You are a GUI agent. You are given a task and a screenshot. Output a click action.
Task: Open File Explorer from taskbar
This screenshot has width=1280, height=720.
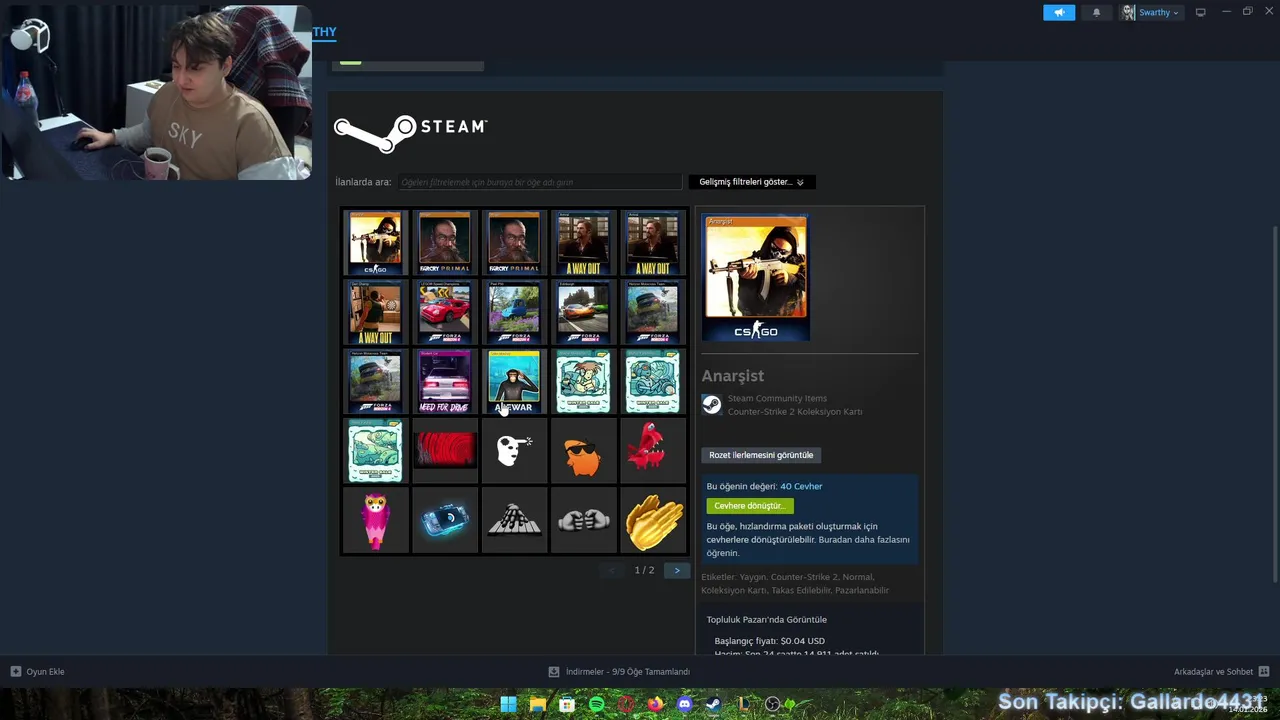[538, 704]
